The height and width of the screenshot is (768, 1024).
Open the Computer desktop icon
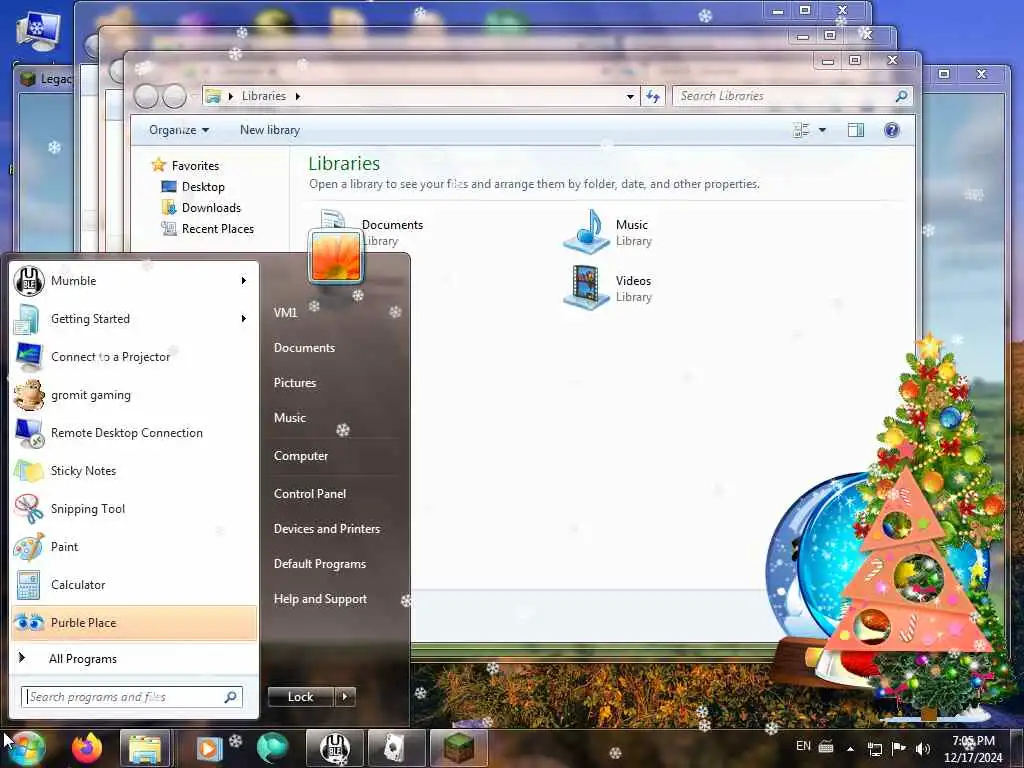coord(38,31)
